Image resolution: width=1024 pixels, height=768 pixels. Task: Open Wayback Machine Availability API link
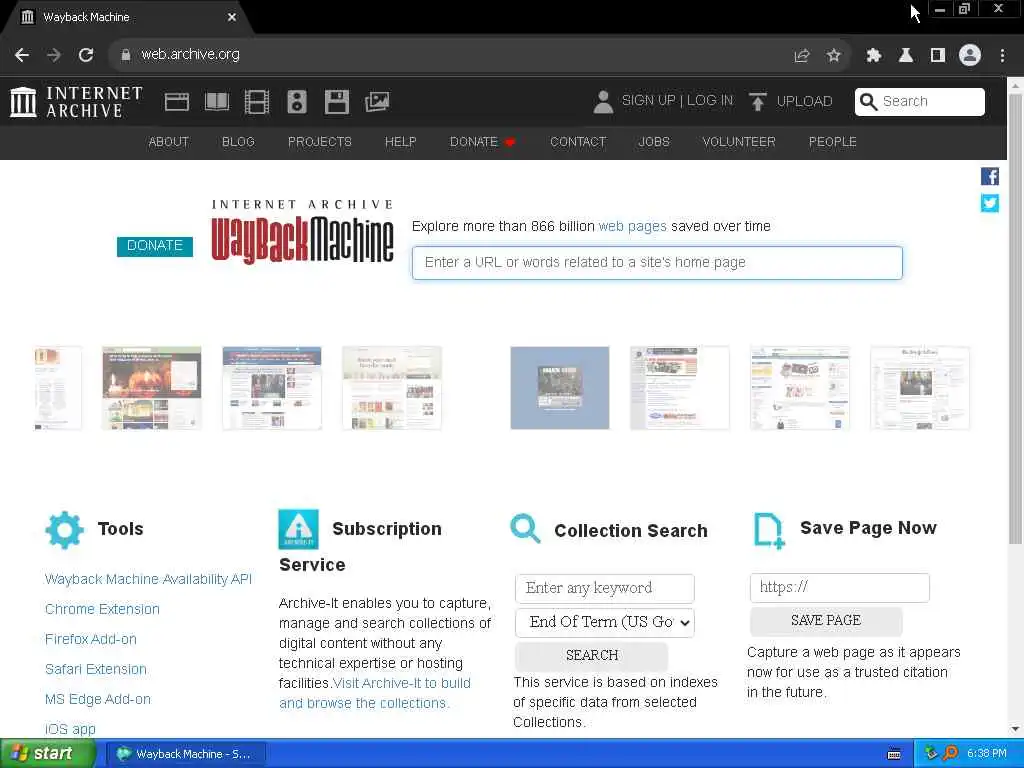pos(148,579)
